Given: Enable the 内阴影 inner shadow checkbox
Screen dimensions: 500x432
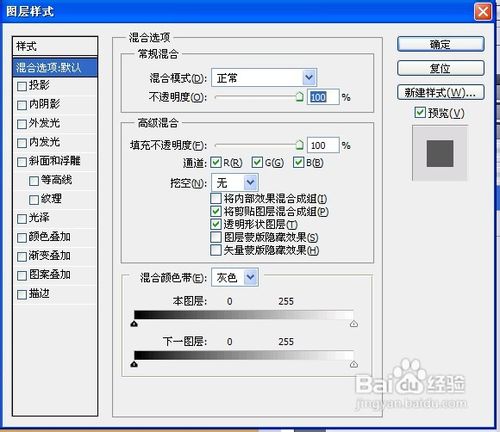Looking at the screenshot, I should pyautogui.click(x=22, y=105).
